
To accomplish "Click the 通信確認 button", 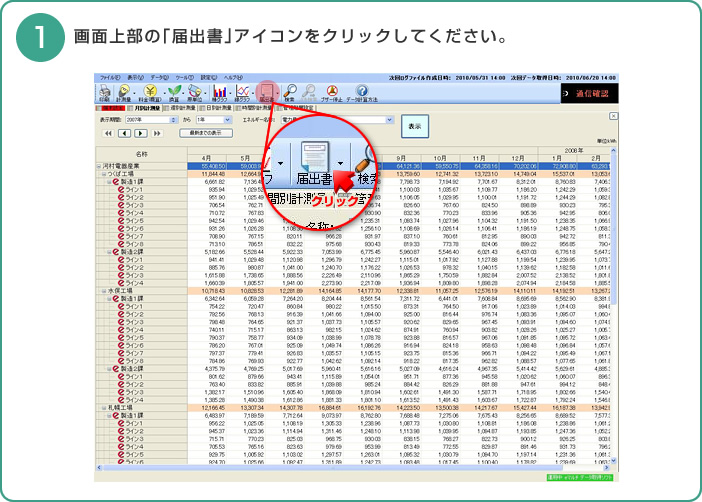I will [x=589, y=93].
